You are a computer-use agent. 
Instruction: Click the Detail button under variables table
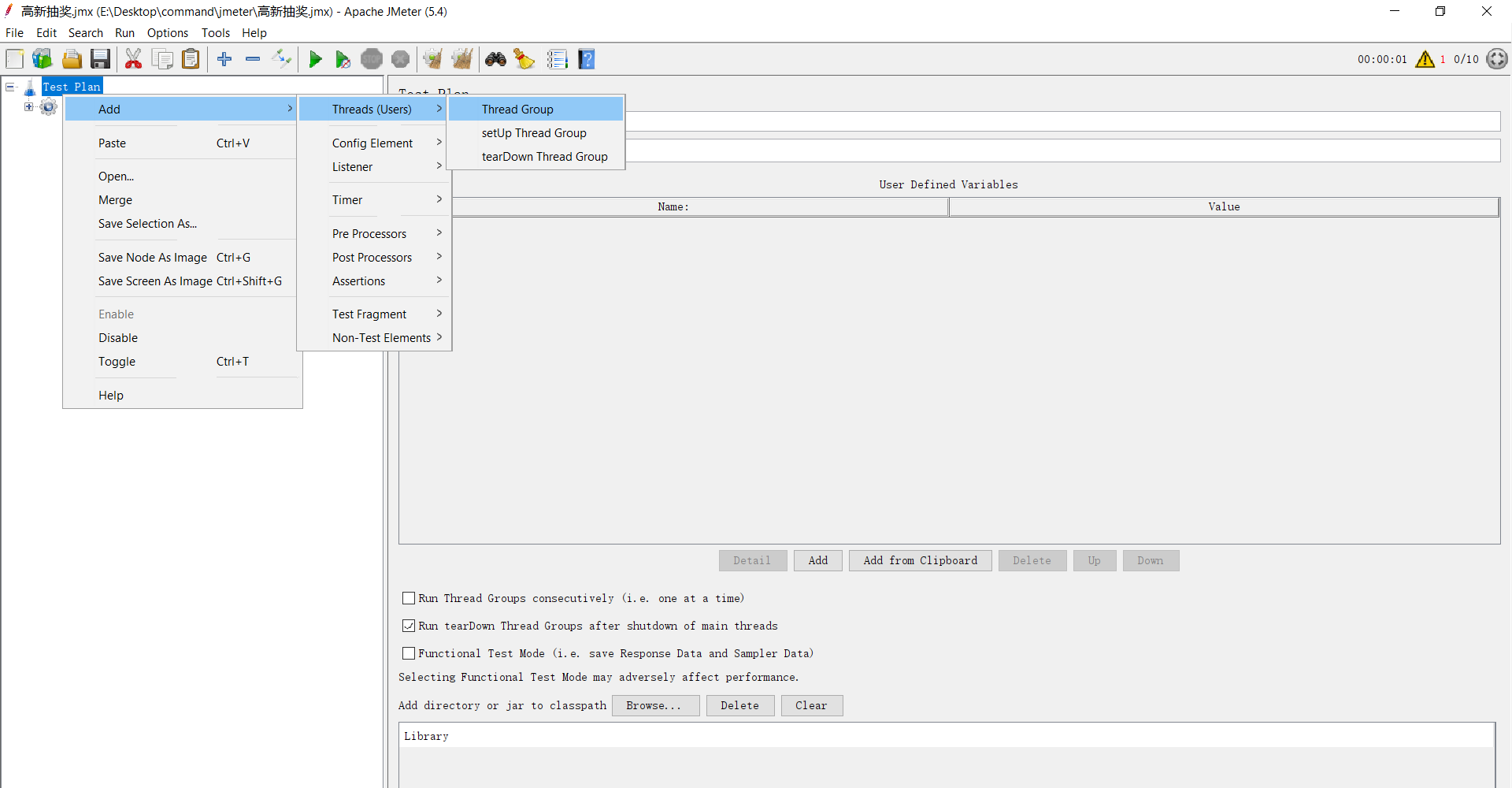753,561
